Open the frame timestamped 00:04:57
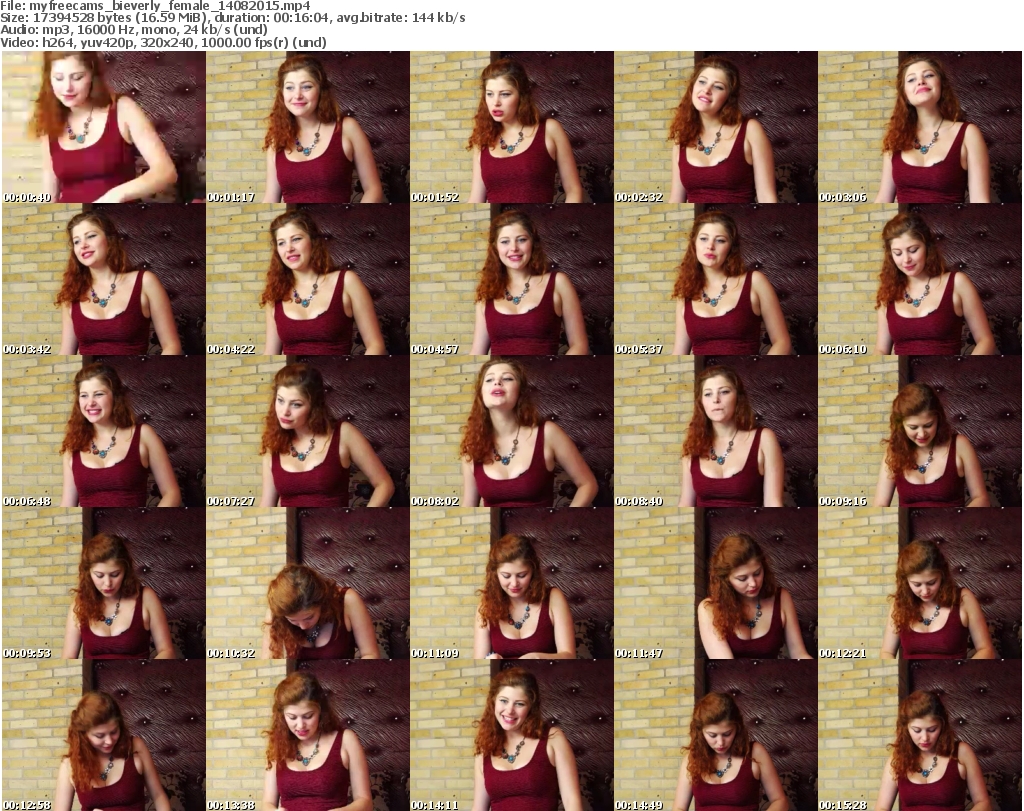 512,279
